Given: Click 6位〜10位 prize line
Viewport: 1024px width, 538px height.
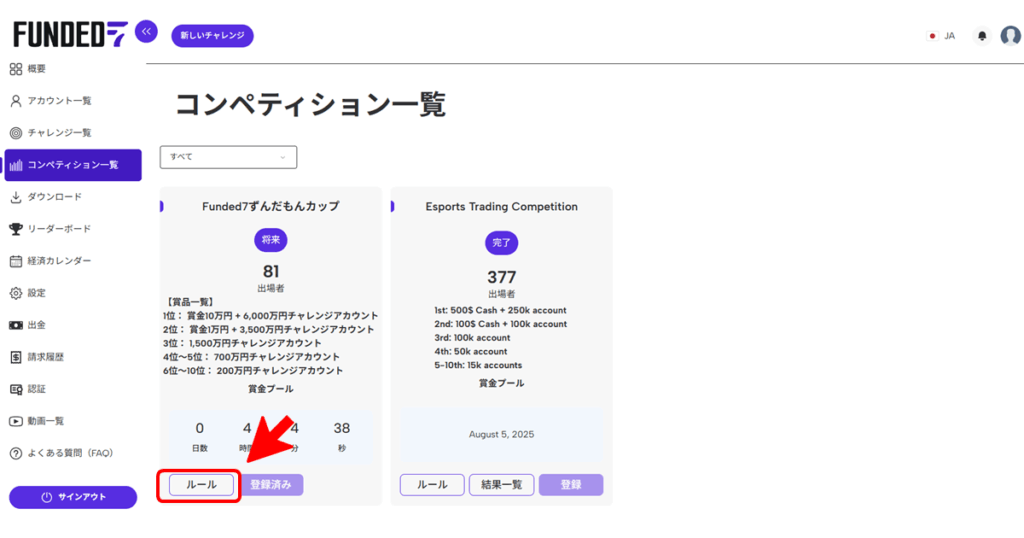Looking at the screenshot, I should point(253,371).
